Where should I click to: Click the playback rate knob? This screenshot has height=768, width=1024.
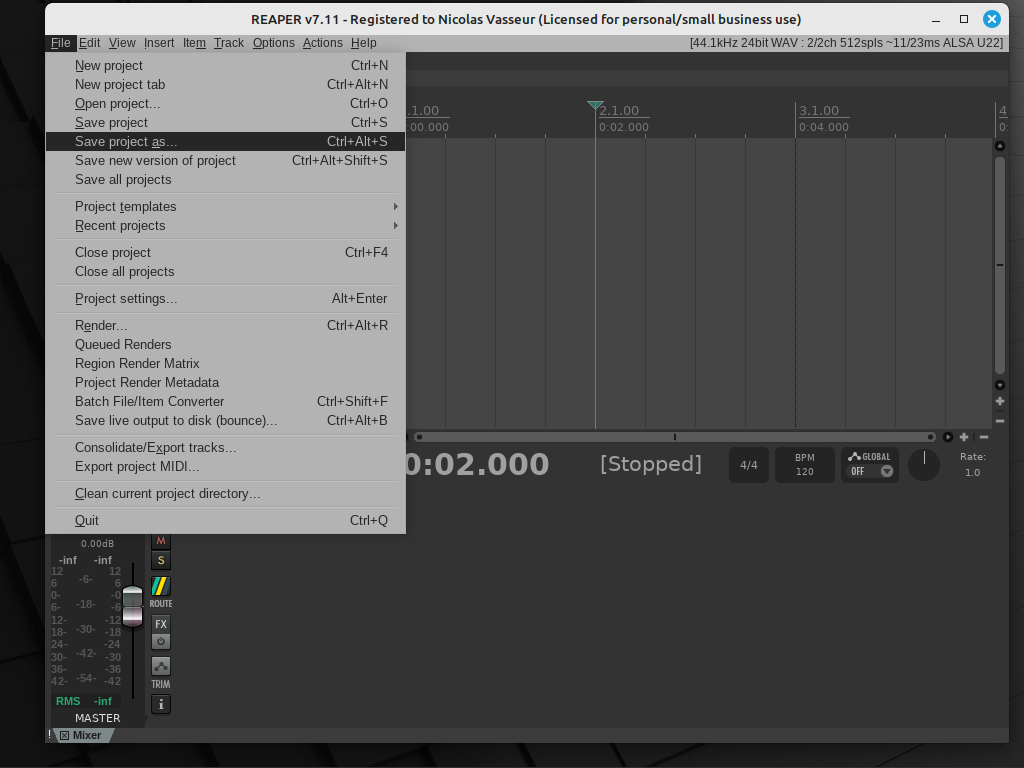pyautogui.click(x=924, y=465)
